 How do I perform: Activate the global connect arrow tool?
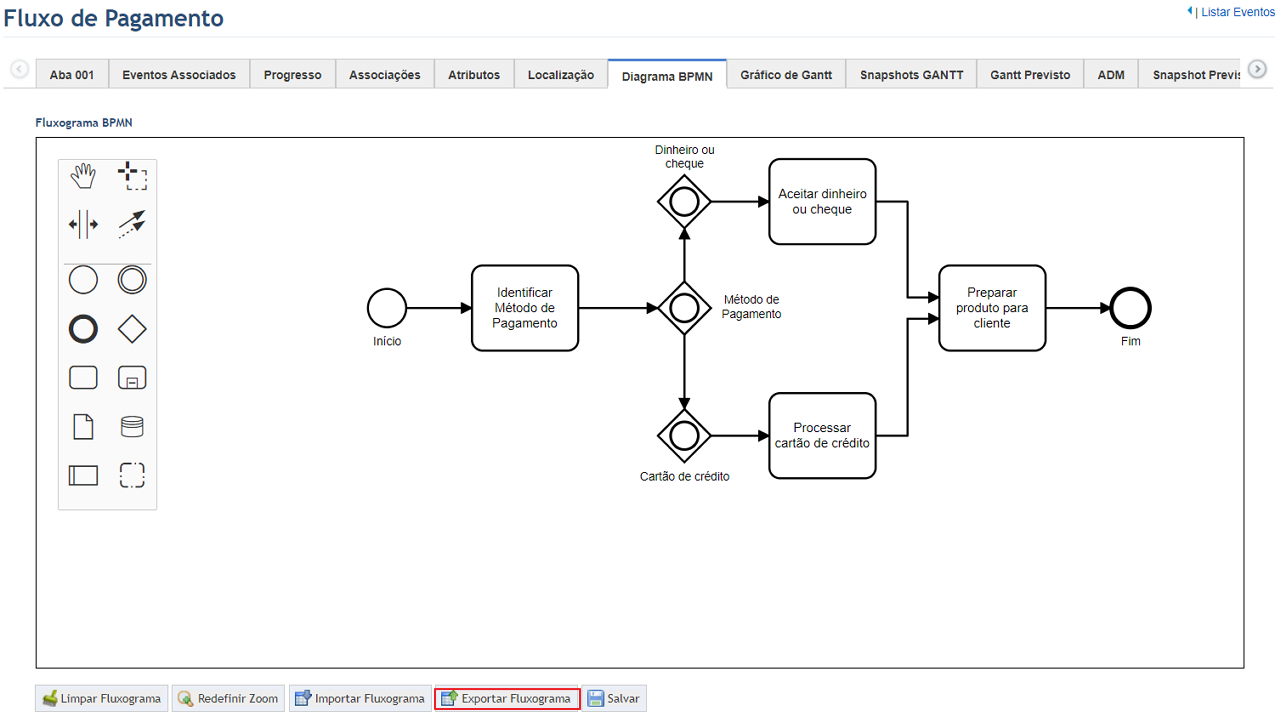(132, 224)
